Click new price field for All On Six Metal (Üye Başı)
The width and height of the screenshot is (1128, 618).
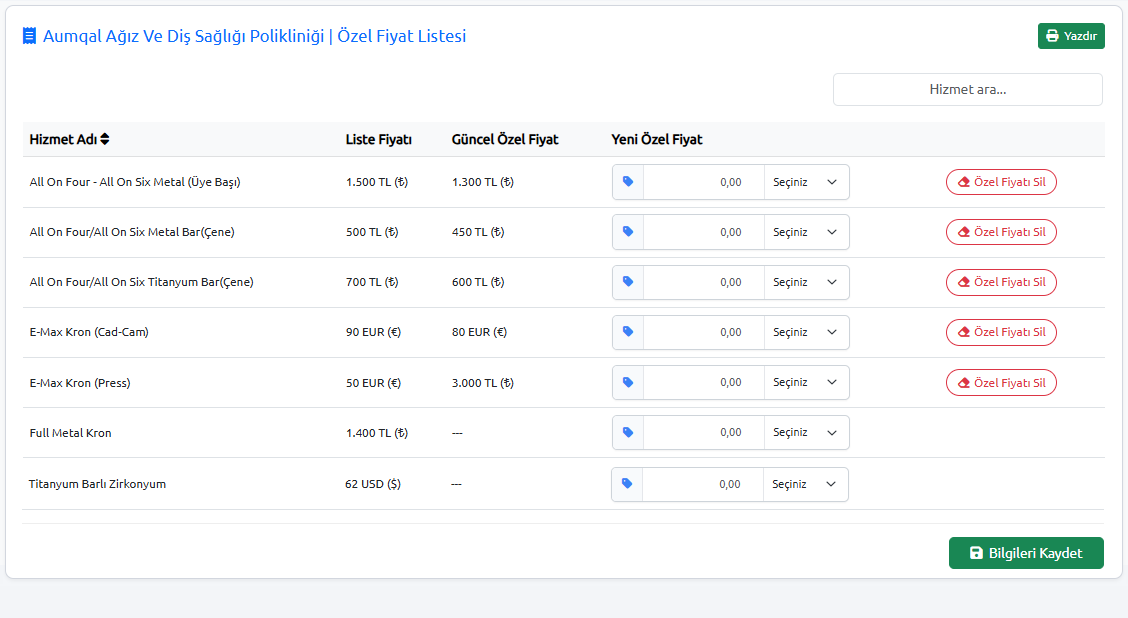pos(704,182)
